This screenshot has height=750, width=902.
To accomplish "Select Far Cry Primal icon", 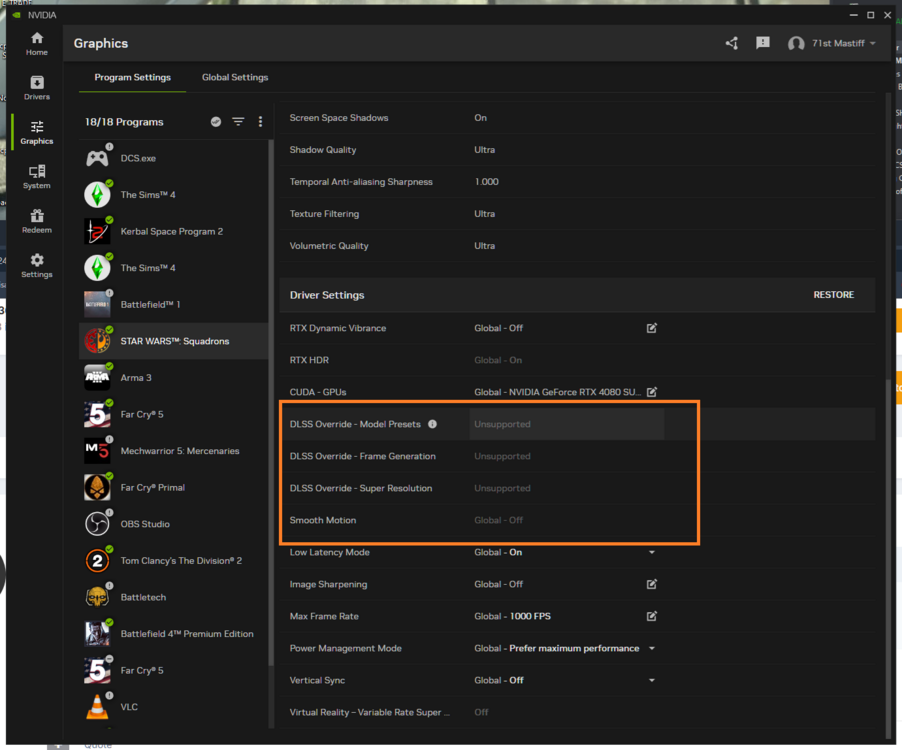I will (x=97, y=487).
